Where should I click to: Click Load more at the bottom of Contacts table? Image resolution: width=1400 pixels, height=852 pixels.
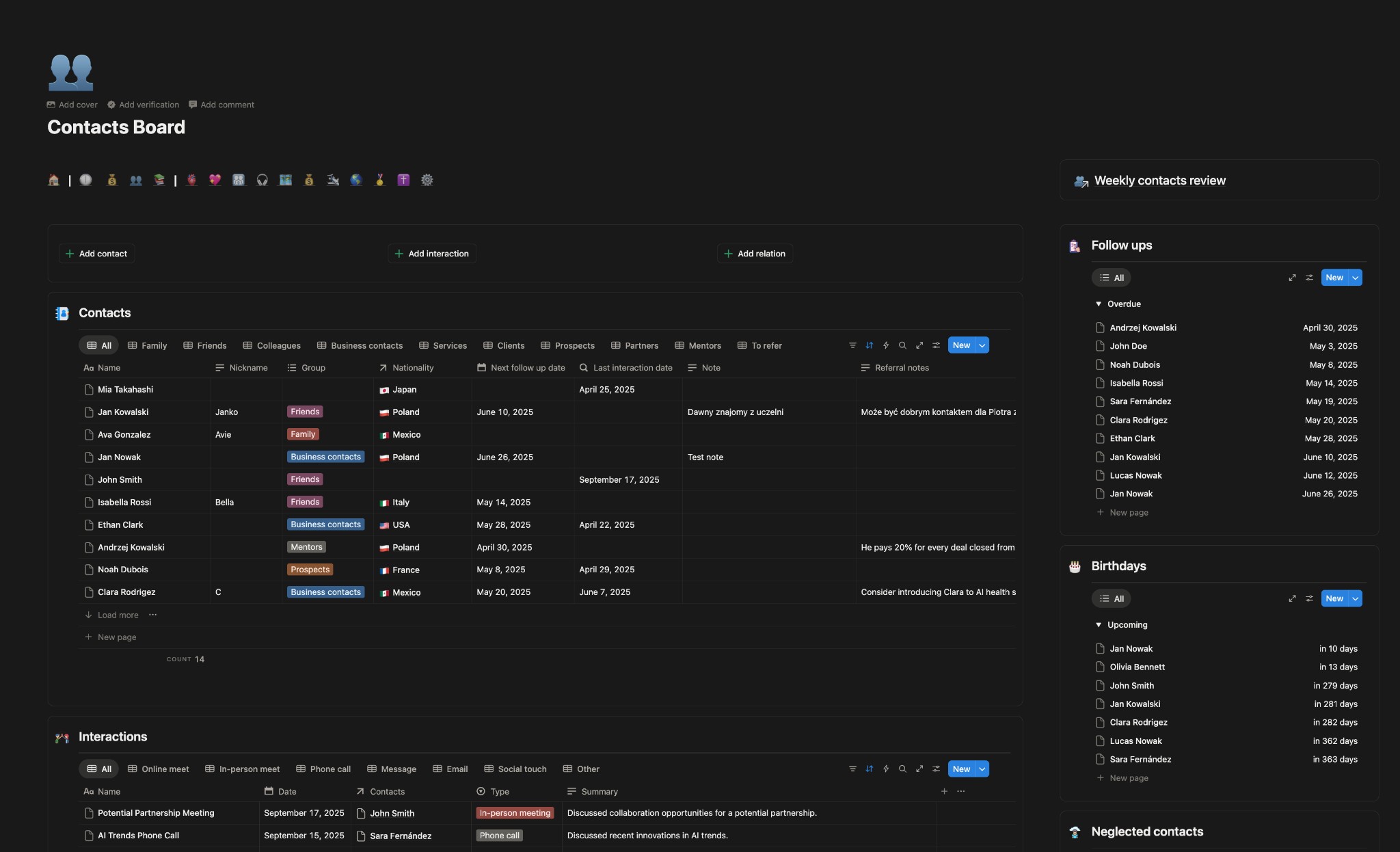tap(117, 614)
